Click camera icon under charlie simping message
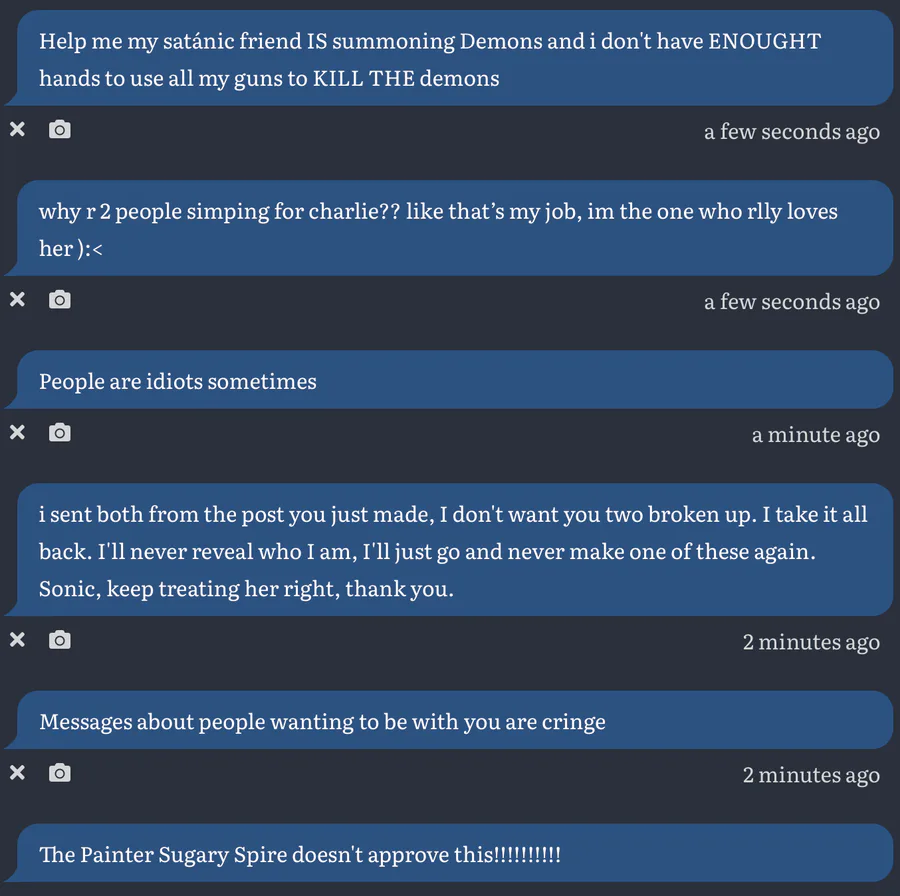 60,299
